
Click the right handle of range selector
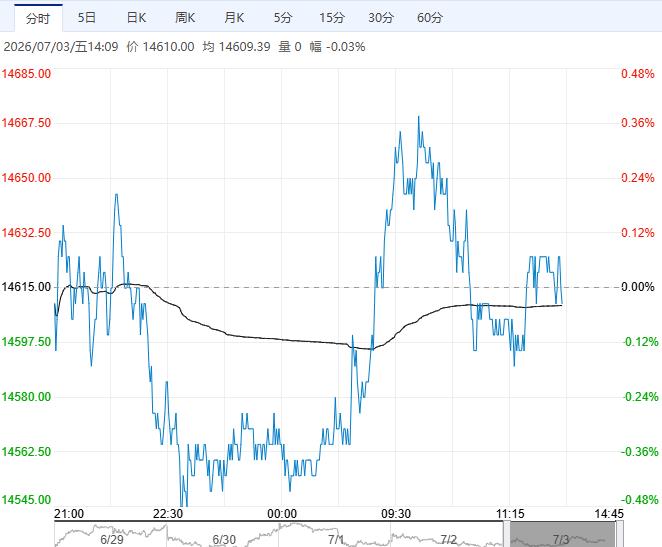pyautogui.click(x=618, y=534)
